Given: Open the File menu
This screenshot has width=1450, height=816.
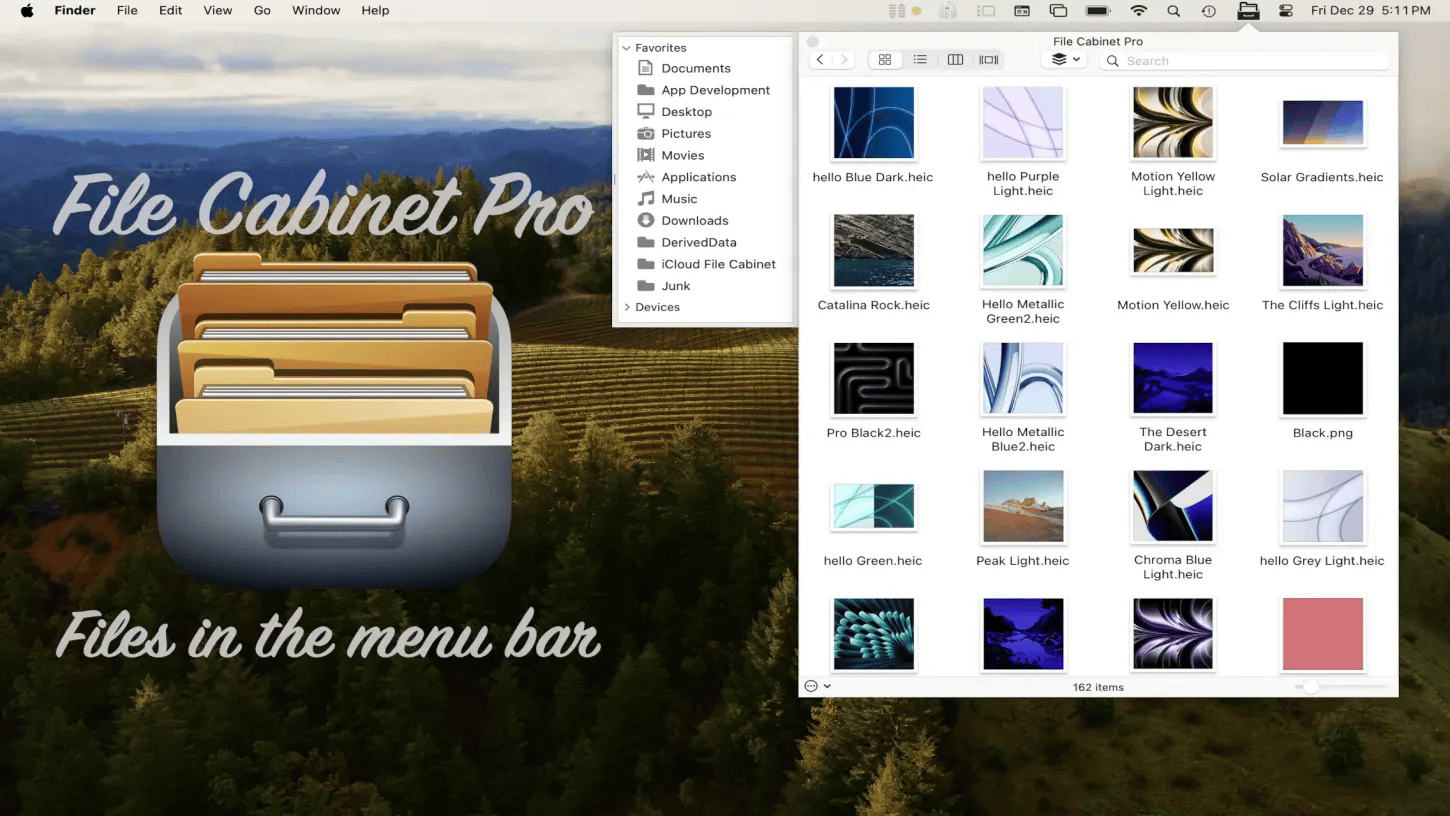Looking at the screenshot, I should [127, 11].
